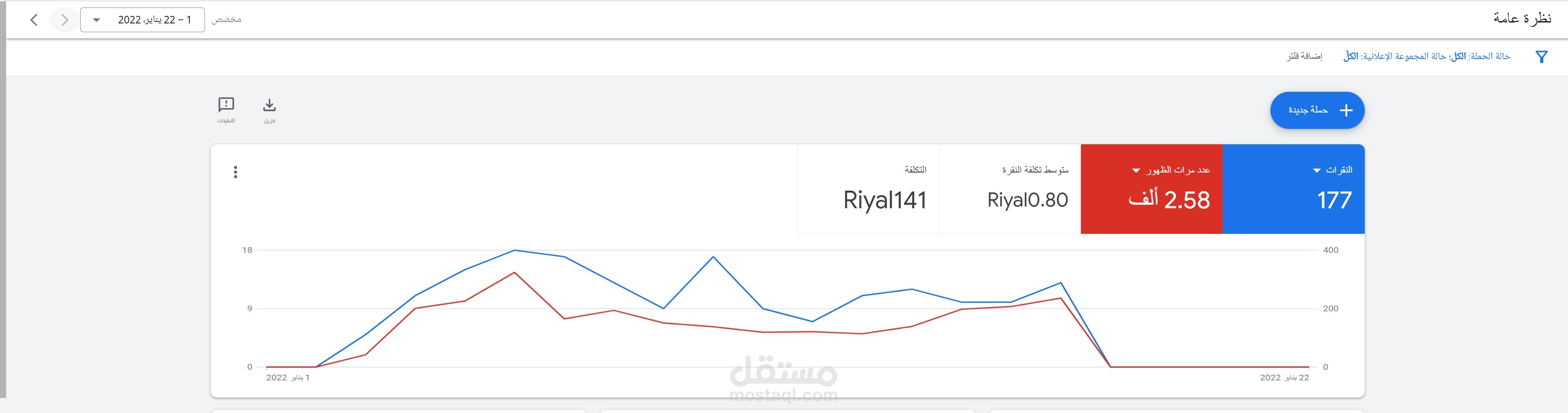Expand the النقرات metric dropdown arrow

(1317, 171)
